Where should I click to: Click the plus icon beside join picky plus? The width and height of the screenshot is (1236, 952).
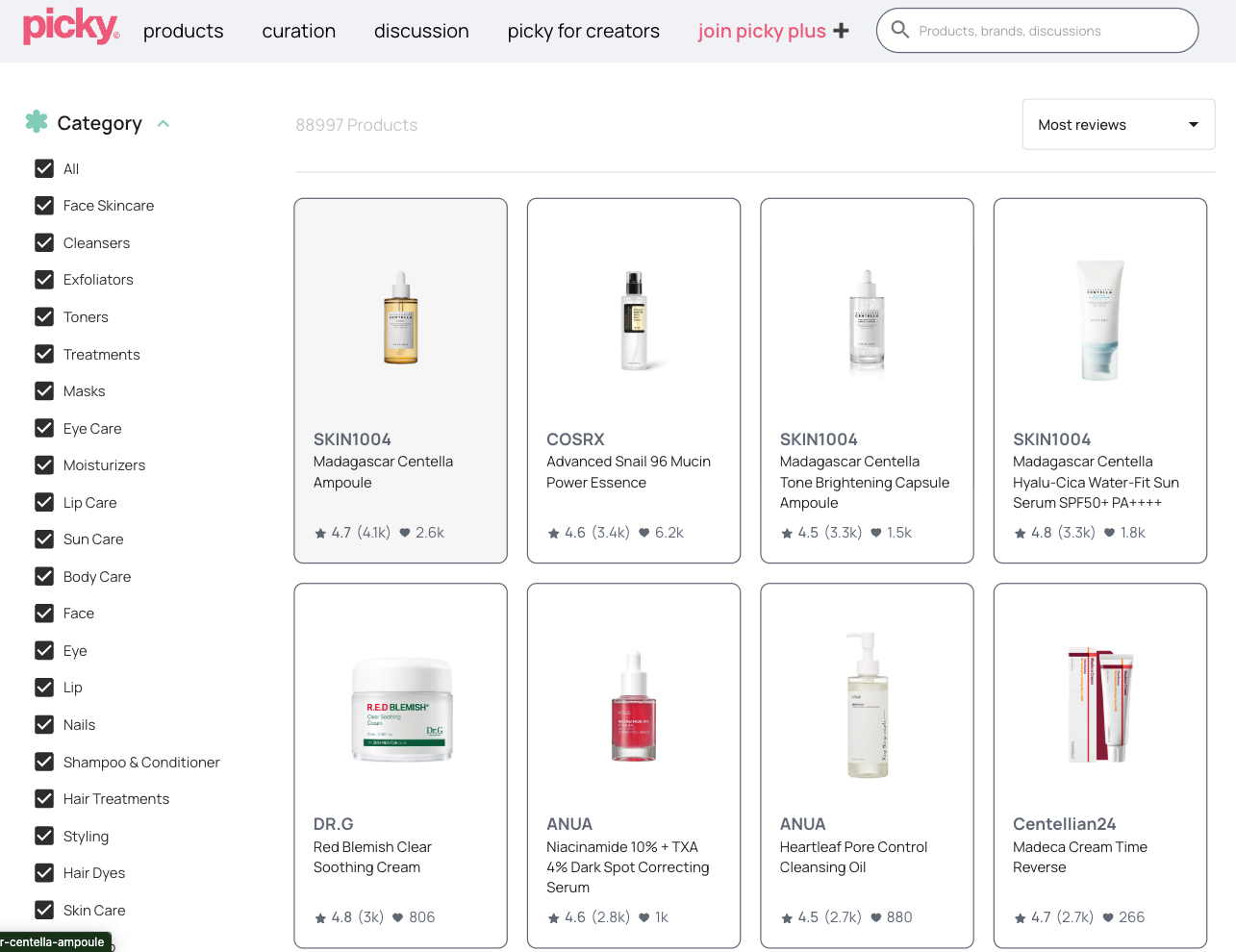(x=842, y=31)
